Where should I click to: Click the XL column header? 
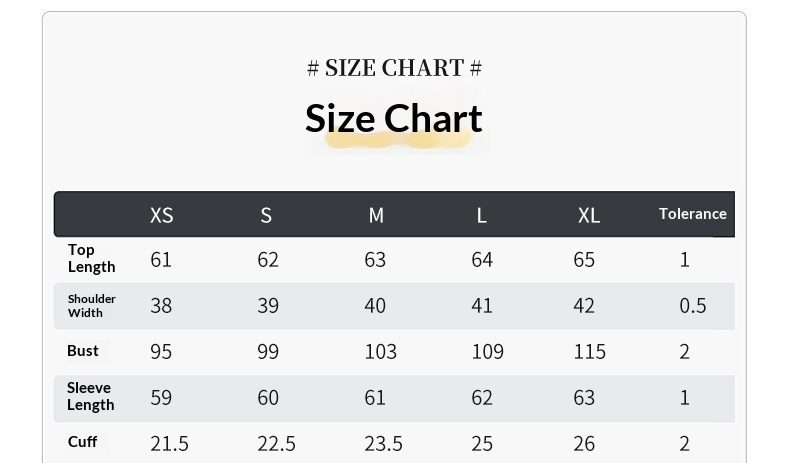click(x=589, y=215)
